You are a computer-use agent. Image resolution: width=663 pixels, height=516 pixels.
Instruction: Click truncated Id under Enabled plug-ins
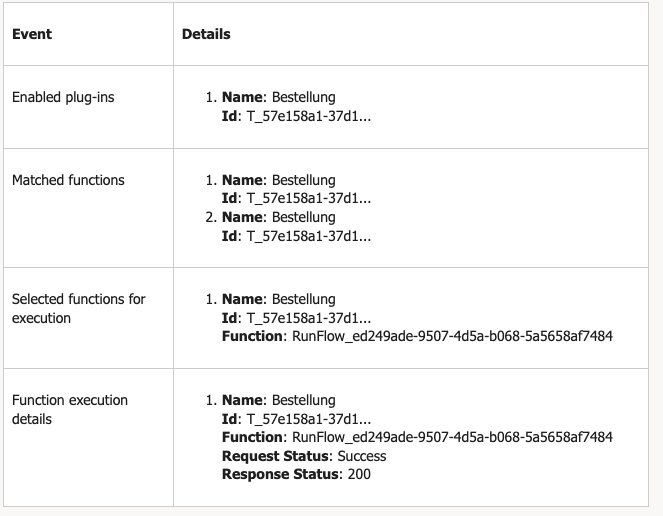(309, 116)
